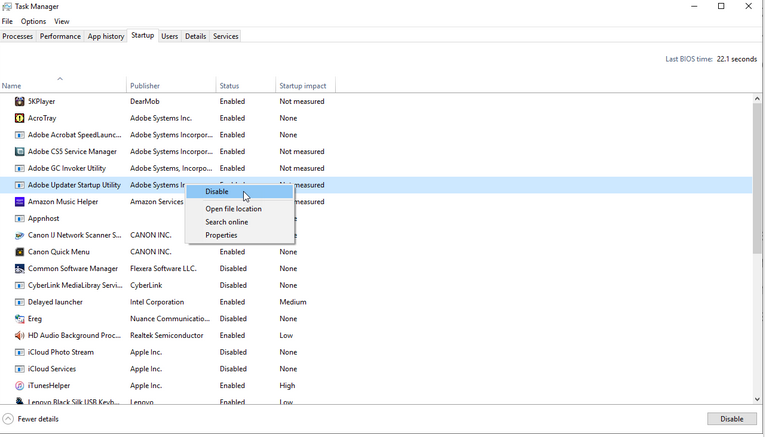Select the iTunesHelper row name
This screenshot has width=765, height=437.
point(49,385)
